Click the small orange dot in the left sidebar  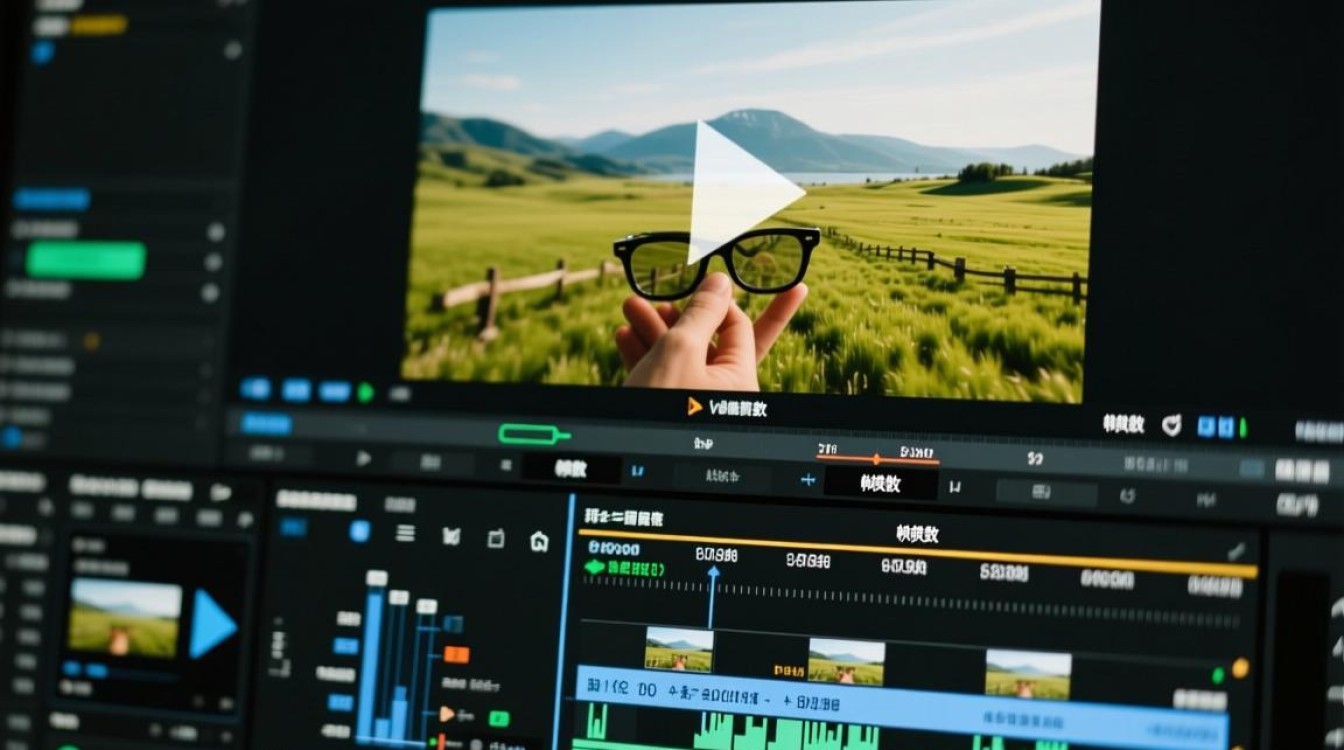click(91, 341)
